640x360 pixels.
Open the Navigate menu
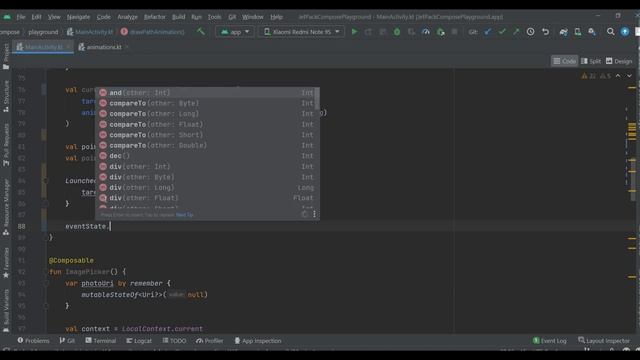[78, 17]
